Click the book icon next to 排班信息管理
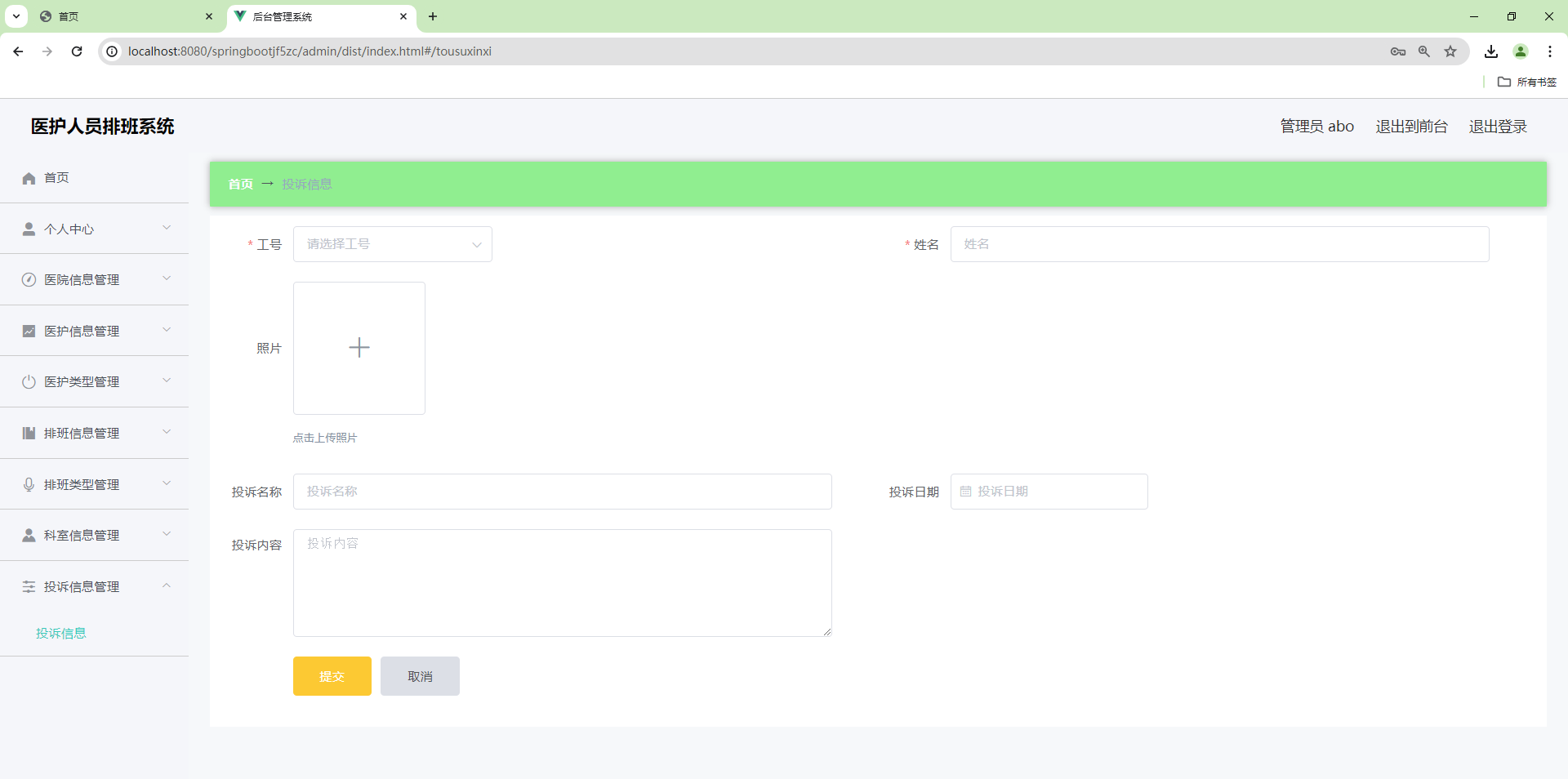1568x779 pixels. click(29, 433)
